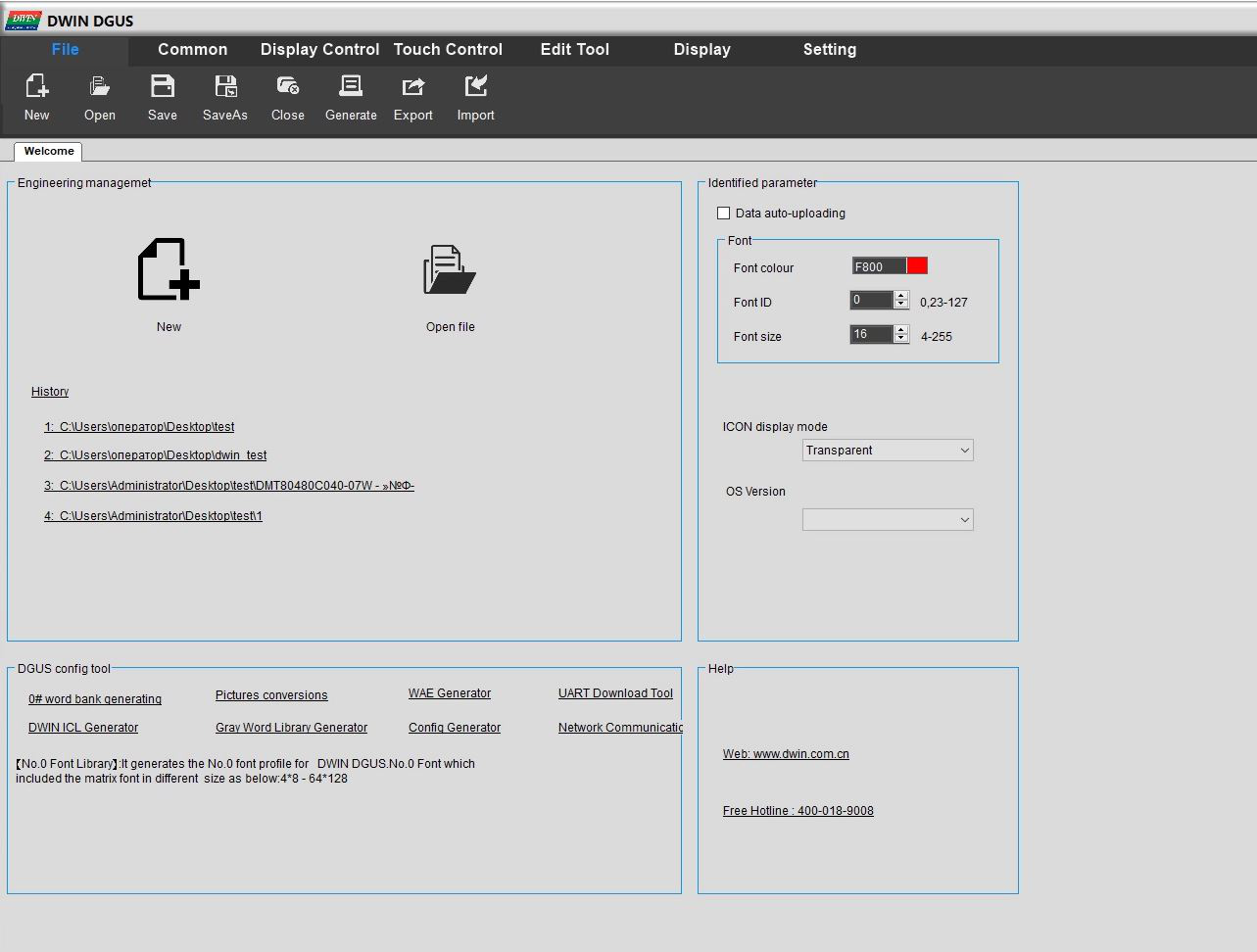
Task: Open history entry ending in dwin_test
Action: 156,455
